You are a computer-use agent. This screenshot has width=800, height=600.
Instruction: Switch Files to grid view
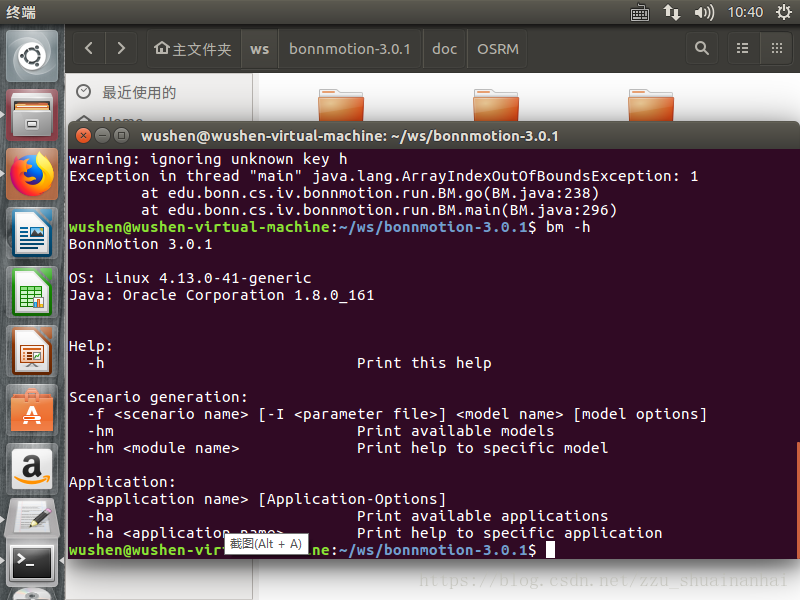point(777,48)
